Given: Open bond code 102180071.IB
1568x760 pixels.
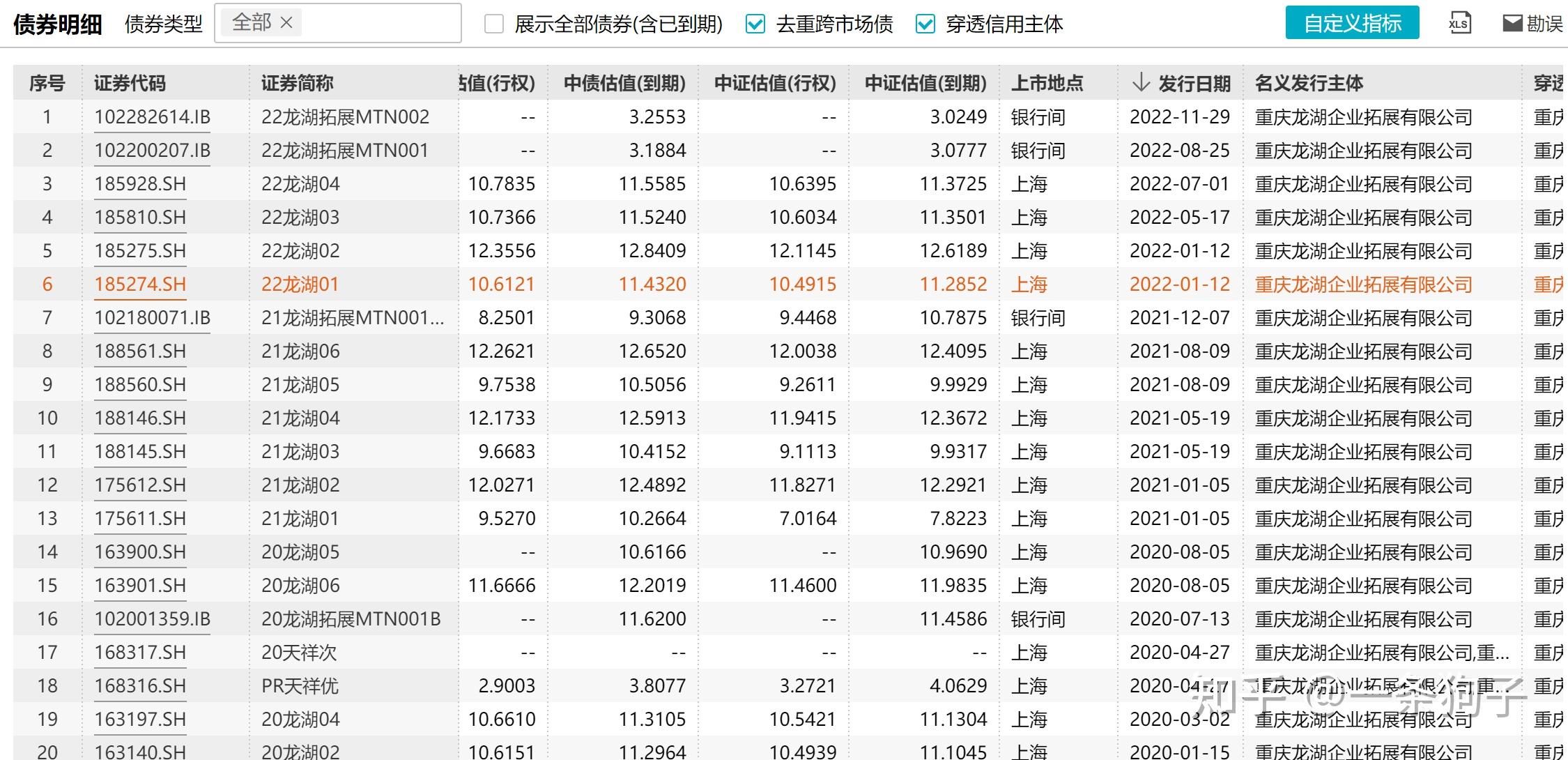Looking at the screenshot, I should 152,317.
